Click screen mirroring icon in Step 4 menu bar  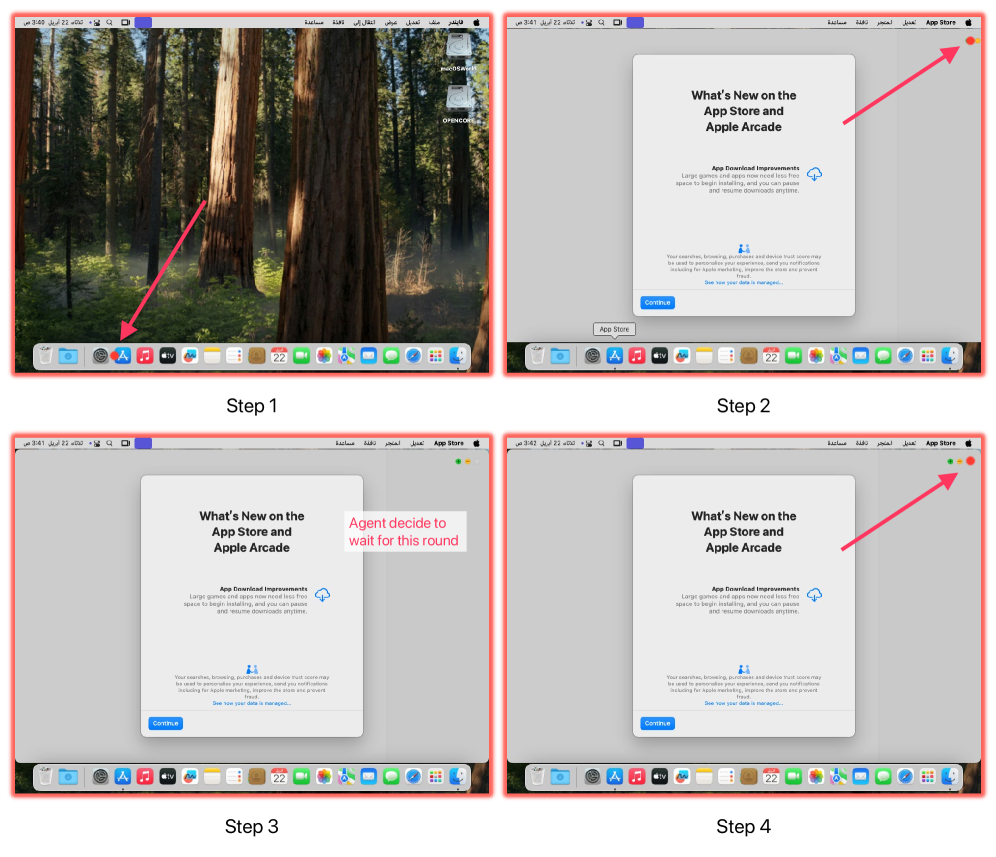(x=617, y=443)
